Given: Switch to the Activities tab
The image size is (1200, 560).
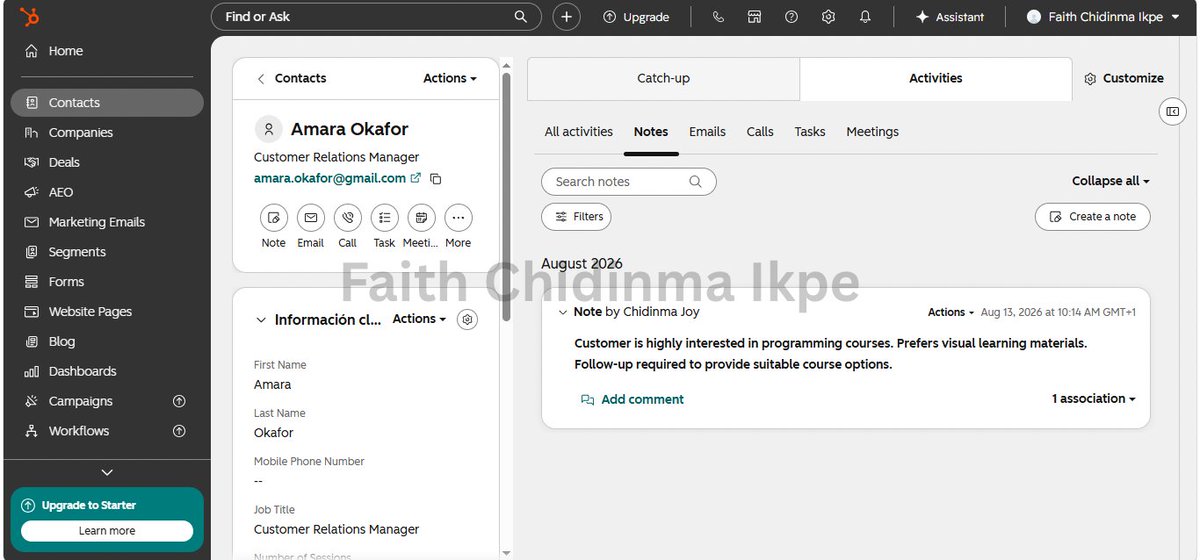Looking at the screenshot, I should [x=936, y=78].
